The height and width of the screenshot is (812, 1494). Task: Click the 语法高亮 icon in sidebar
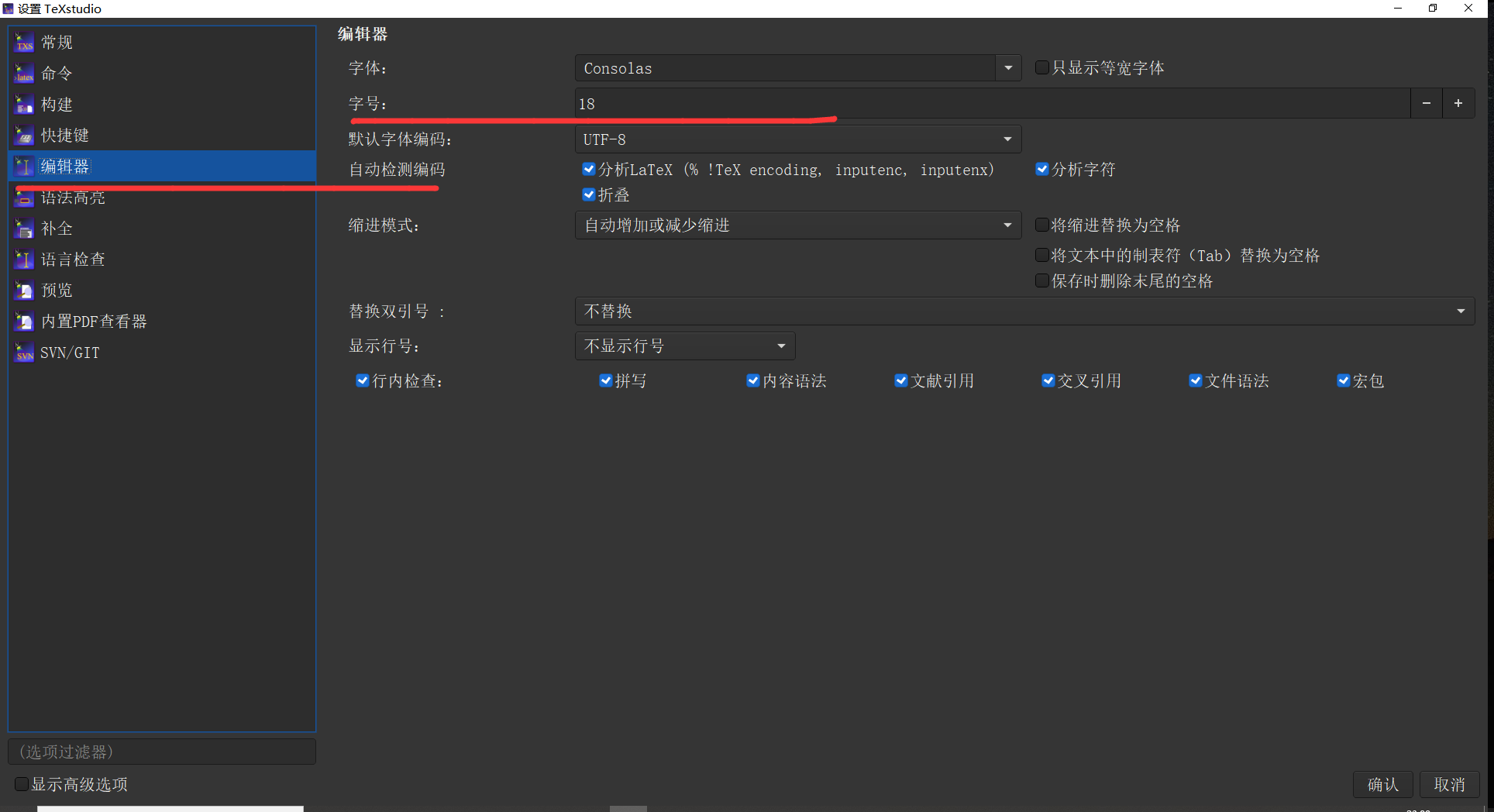(25, 198)
